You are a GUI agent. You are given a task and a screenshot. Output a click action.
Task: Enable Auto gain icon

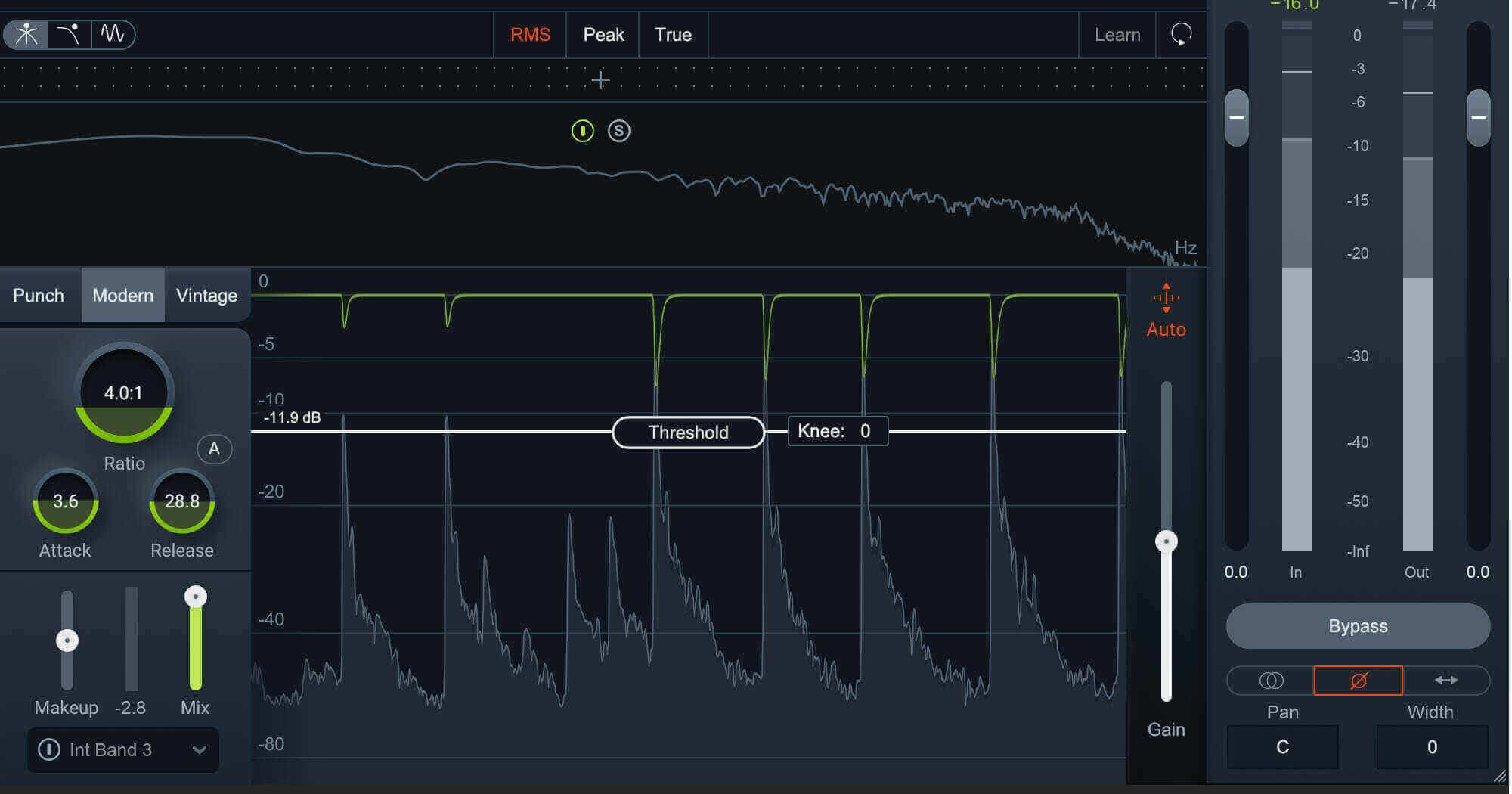click(1166, 298)
